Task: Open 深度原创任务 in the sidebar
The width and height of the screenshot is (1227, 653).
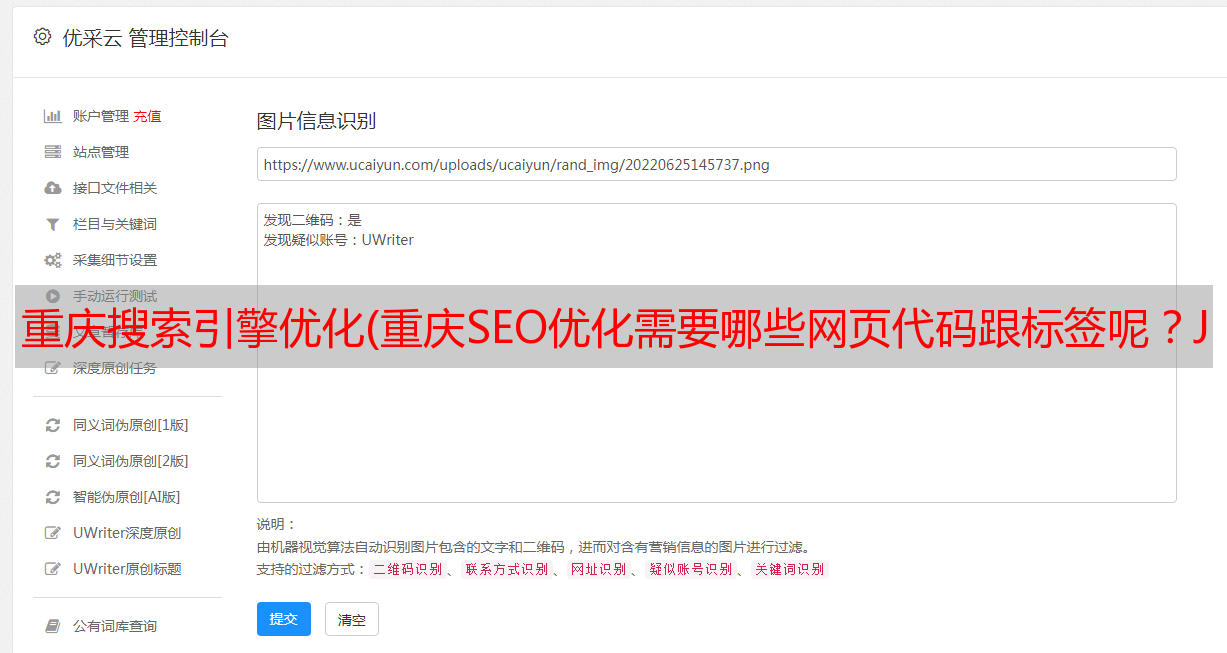Action: coord(114,368)
